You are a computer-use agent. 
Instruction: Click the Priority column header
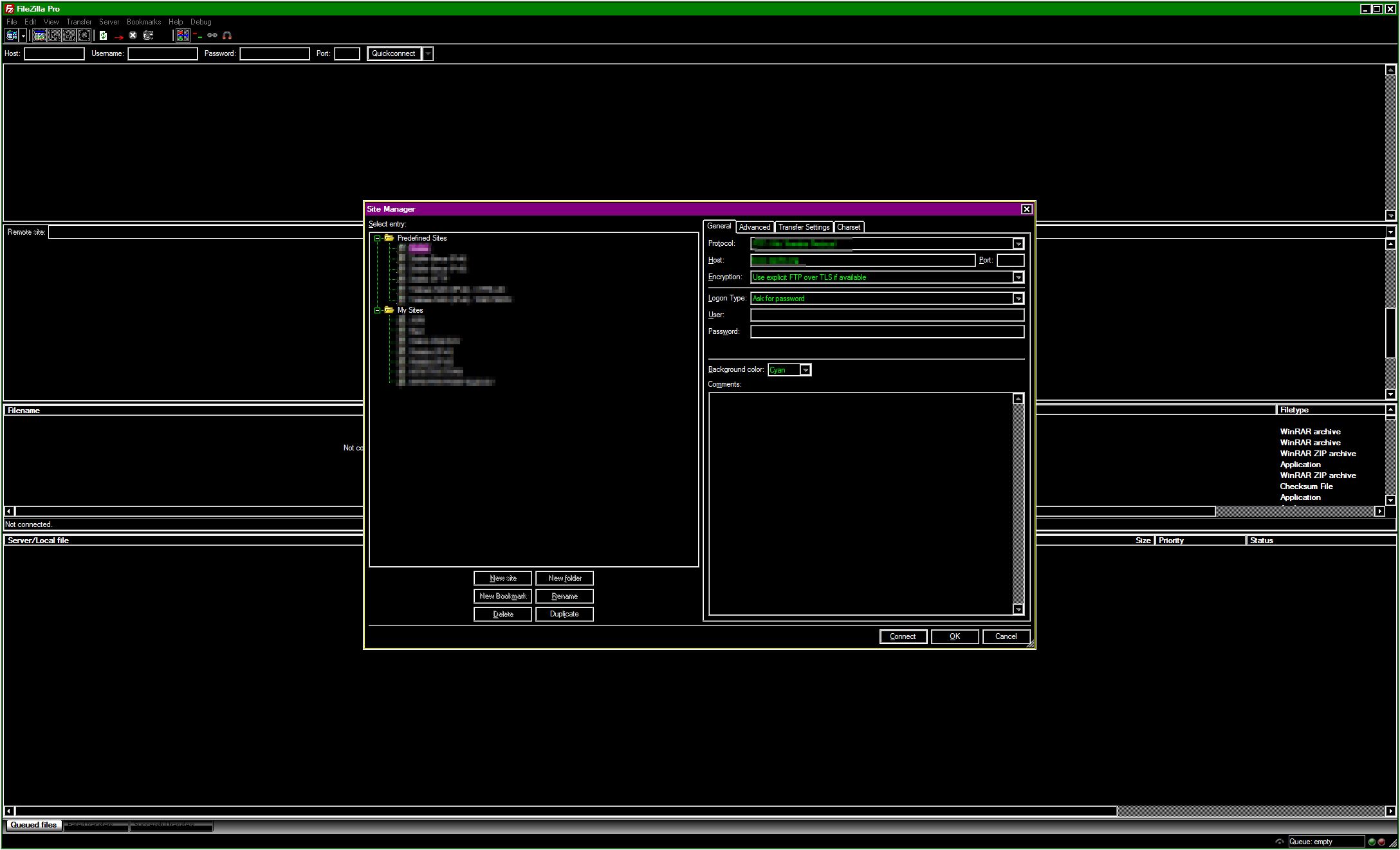click(1201, 540)
